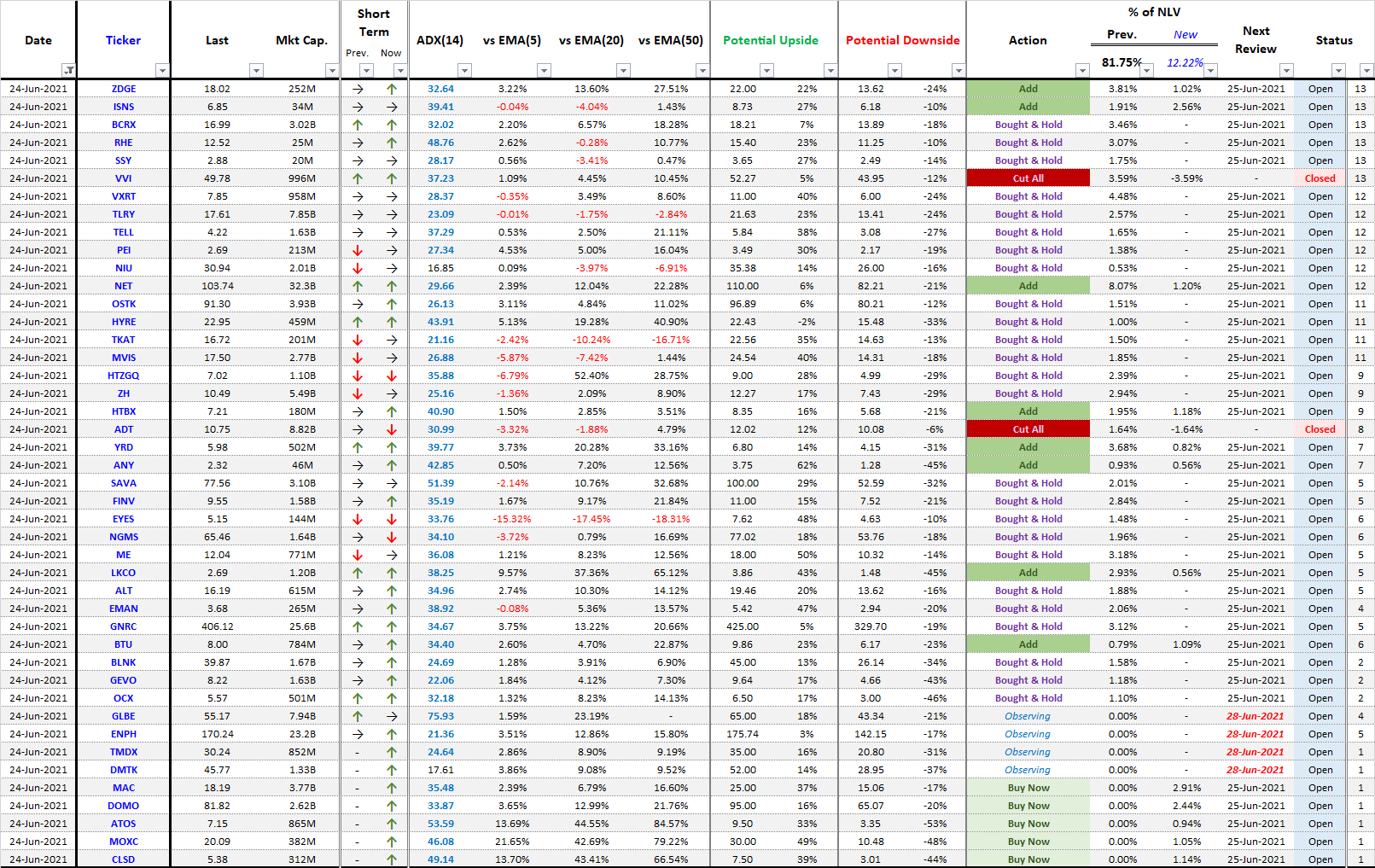Open the Action column filter dropdown
This screenshot has height=868, width=1375.
[1082, 70]
